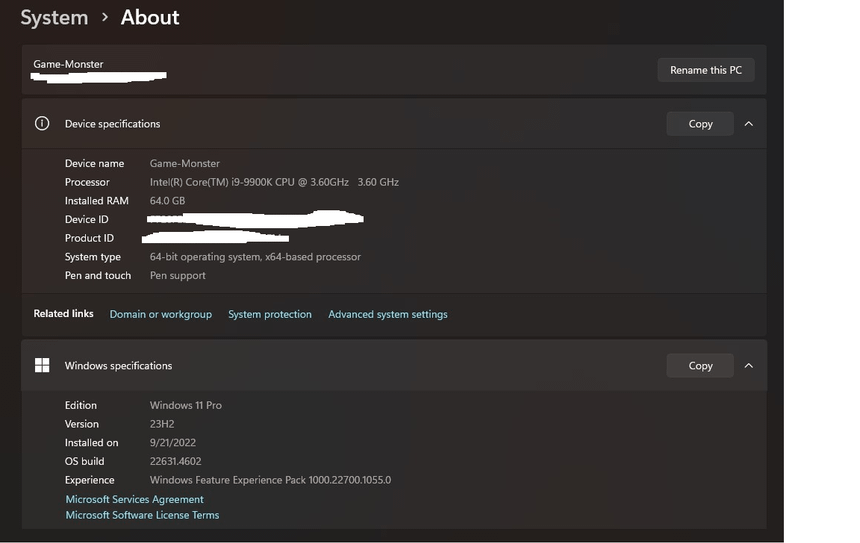The image size is (860, 543).
Task: Open the Domain or workgroup link
Action: point(161,314)
